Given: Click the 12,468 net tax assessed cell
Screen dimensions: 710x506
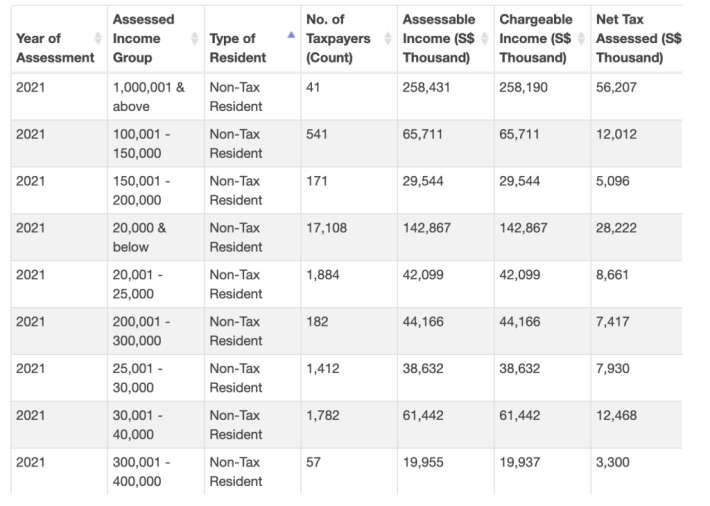Looking at the screenshot, I should click(x=616, y=415).
